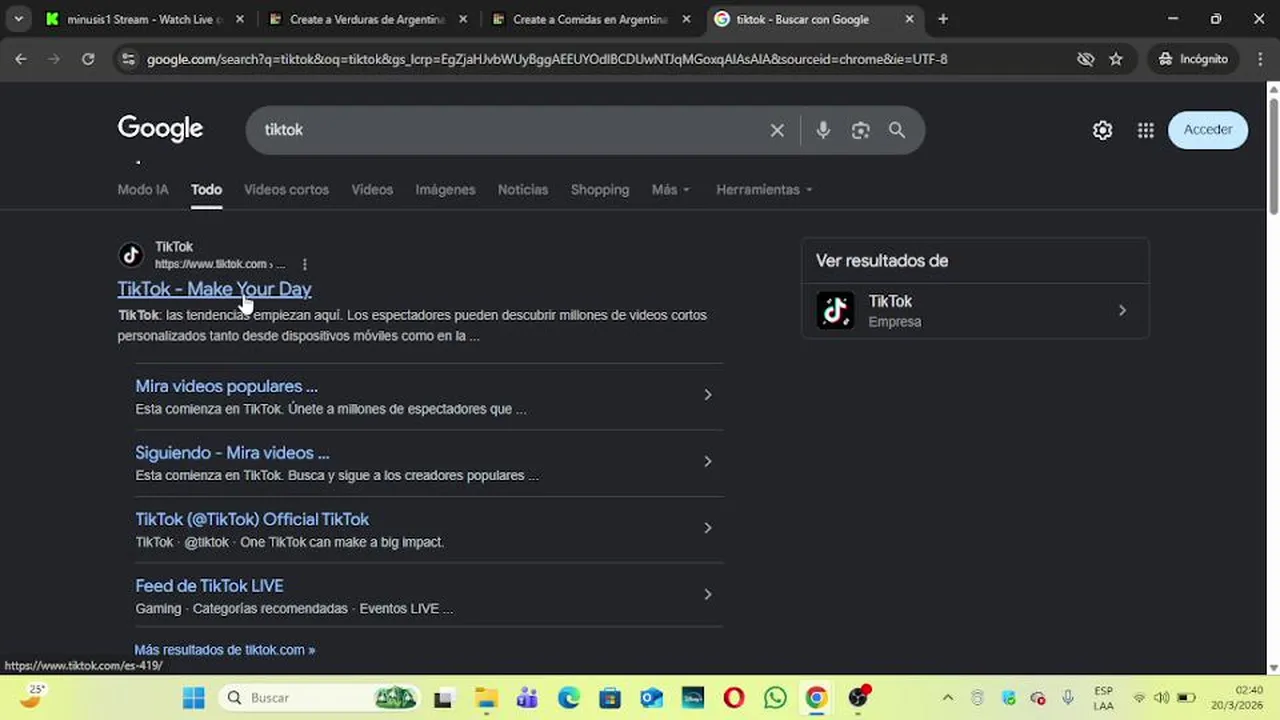
Task: Open Google quick settings gear icon
Action: (1102, 130)
